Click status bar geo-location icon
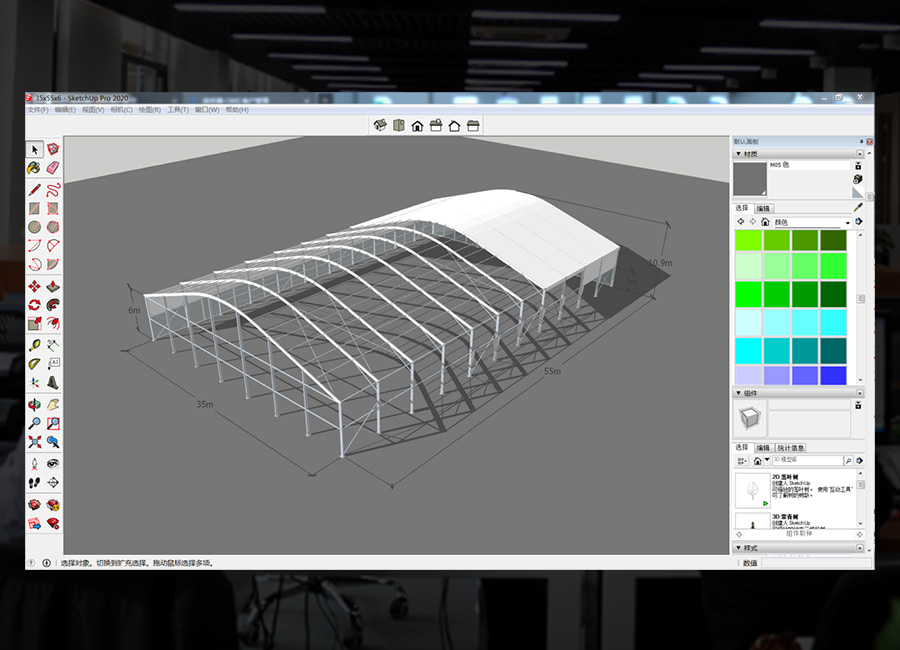The image size is (900, 650). [x=32, y=563]
